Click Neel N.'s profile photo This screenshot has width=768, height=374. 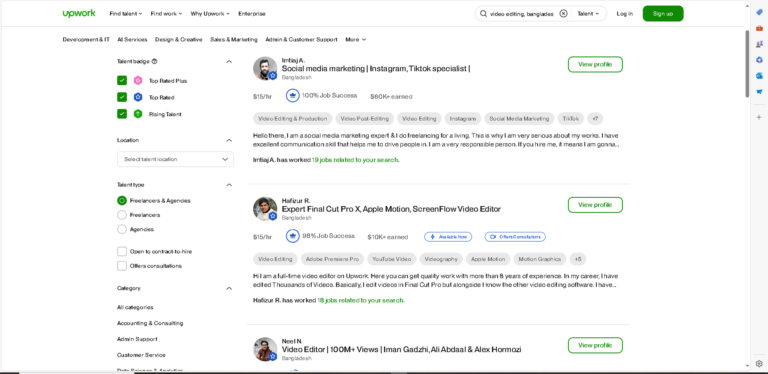[265, 350]
